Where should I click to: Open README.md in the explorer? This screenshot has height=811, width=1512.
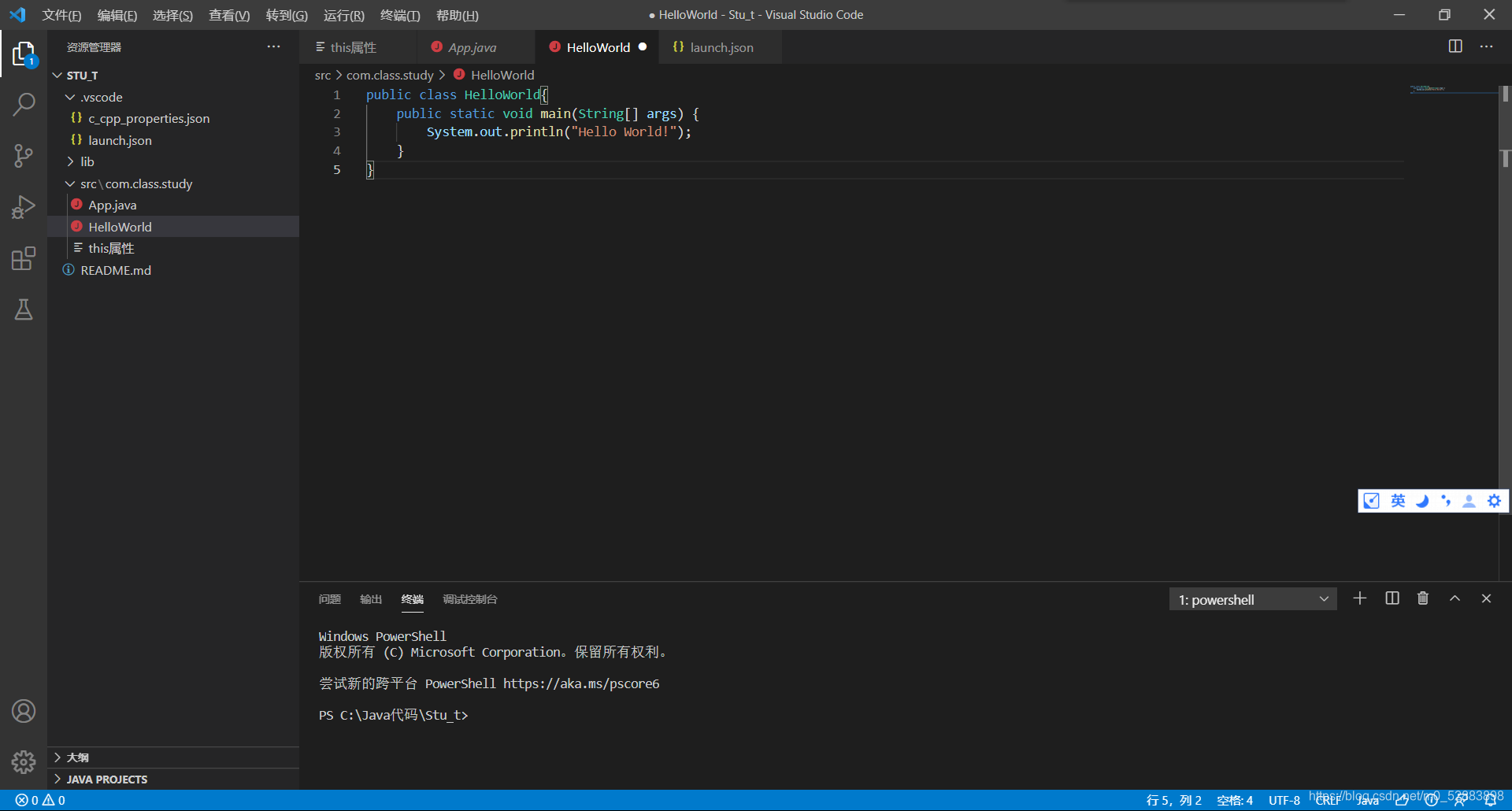click(173, 270)
